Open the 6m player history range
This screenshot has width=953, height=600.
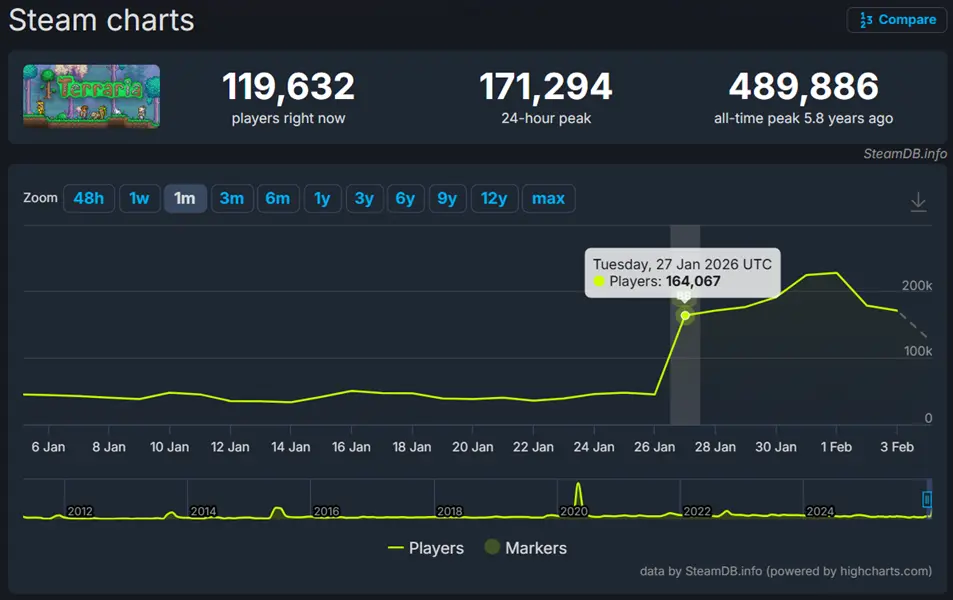coord(278,198)
